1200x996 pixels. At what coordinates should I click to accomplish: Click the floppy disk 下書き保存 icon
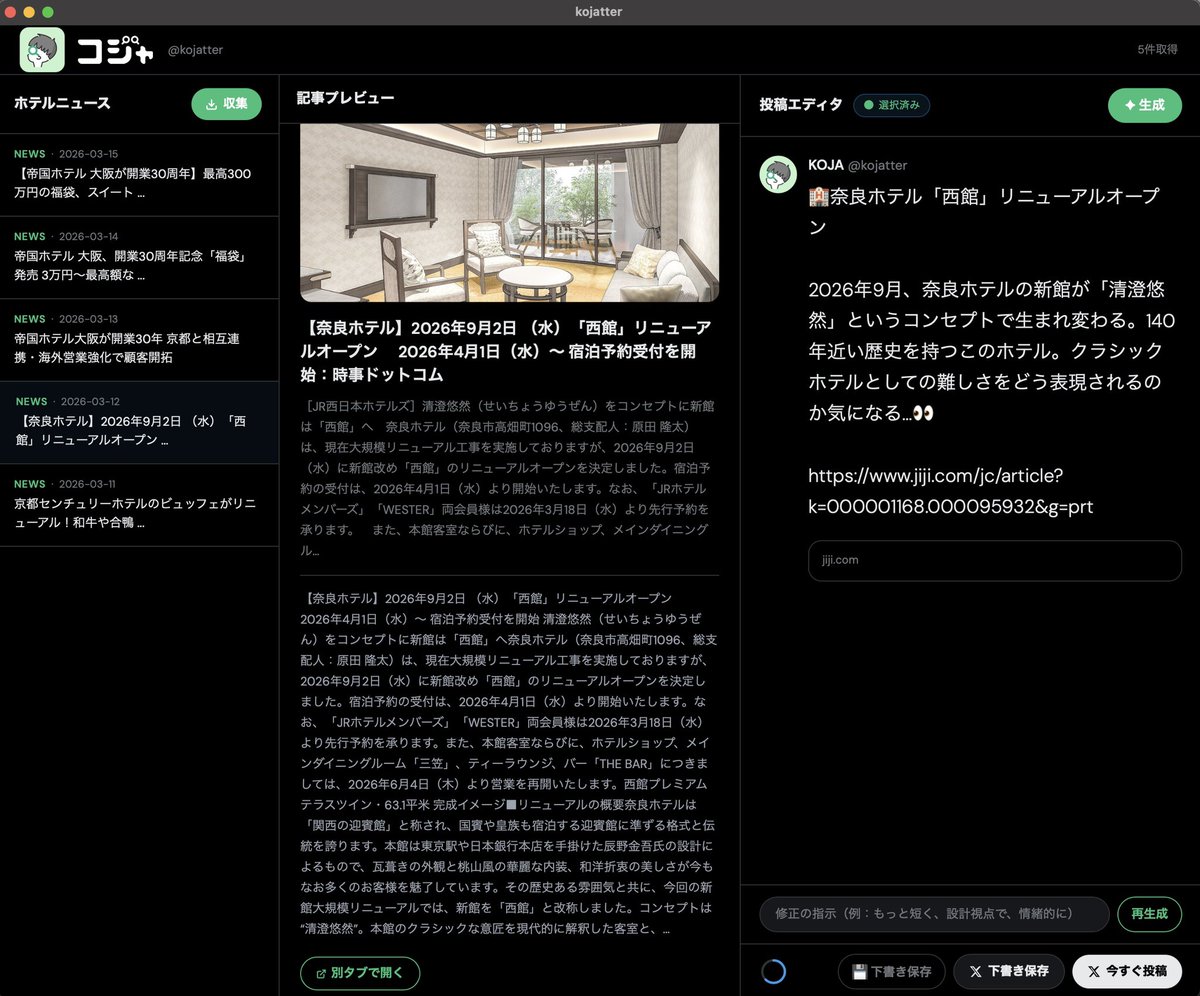tap(860, 971)
